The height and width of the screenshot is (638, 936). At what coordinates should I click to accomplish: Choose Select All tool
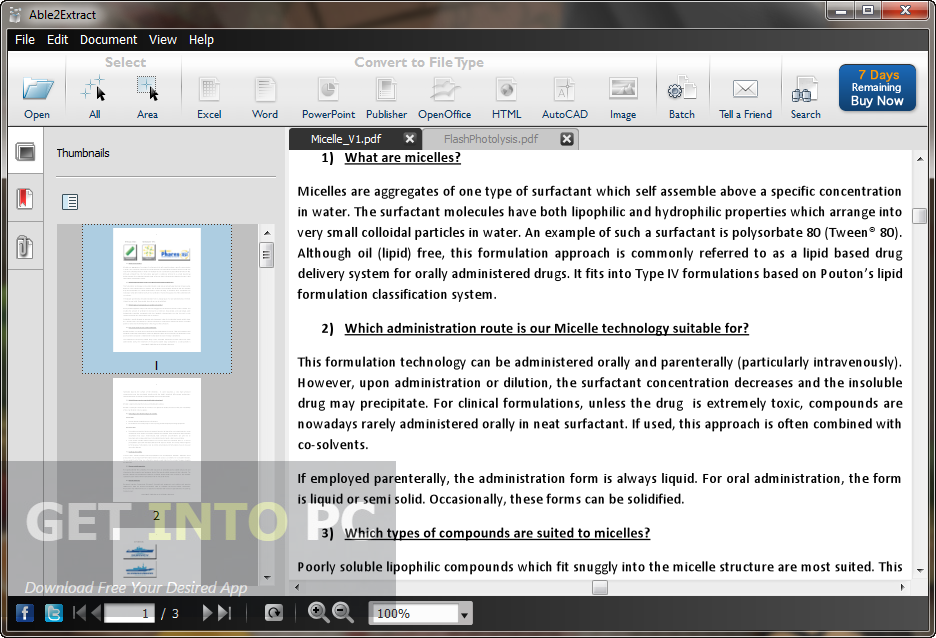pos(94,98)
